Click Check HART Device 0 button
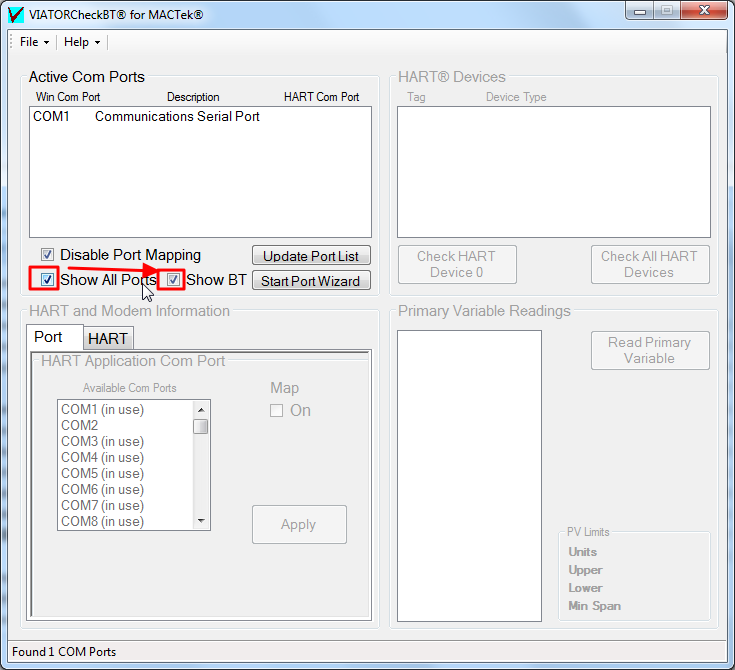The image size is (735, 670). pyautogui.click(x=457, y=264)
